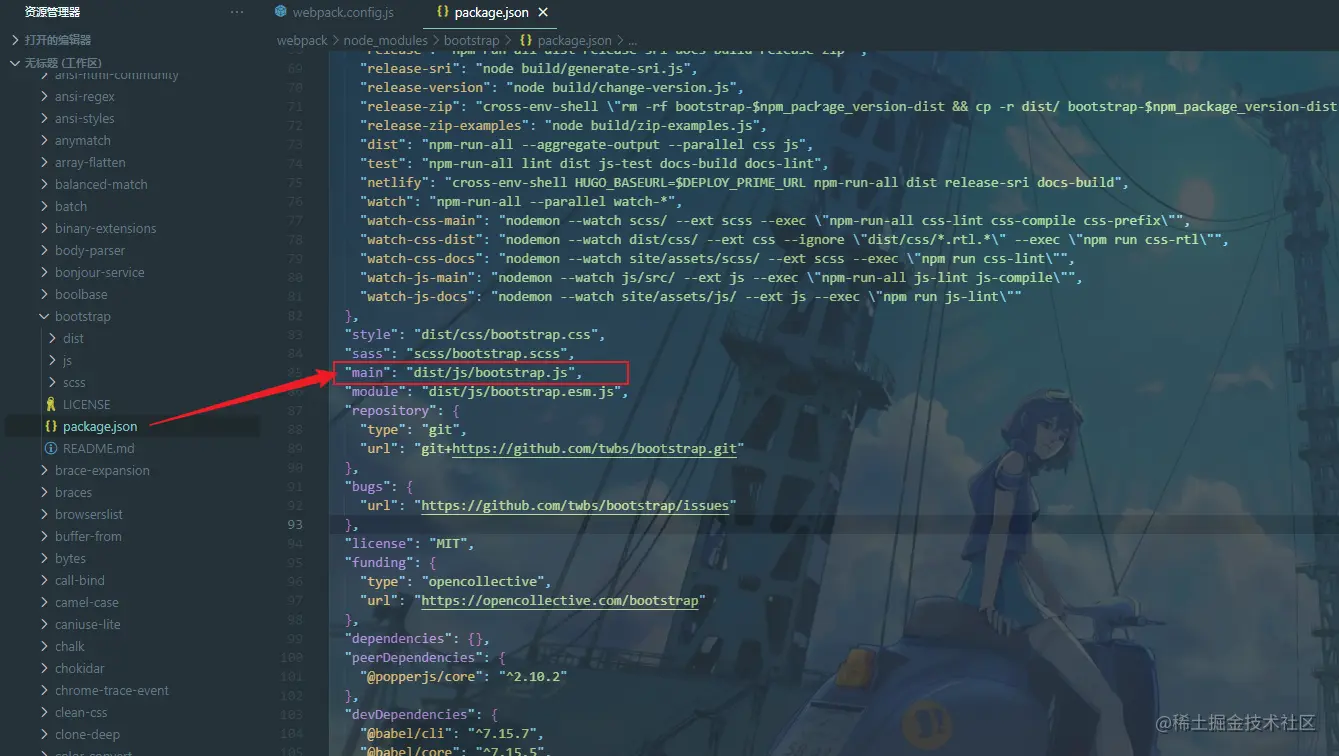Click the 资源管理器 panel title
The width and height of the screenshot is (1339, 756).
[x=52, y=12]
